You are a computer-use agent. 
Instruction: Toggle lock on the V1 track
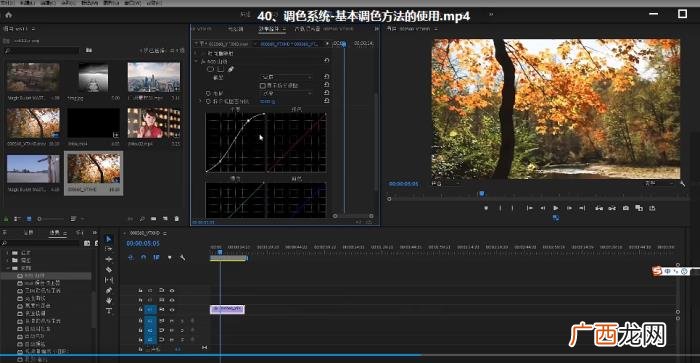(x=140, y=309)
